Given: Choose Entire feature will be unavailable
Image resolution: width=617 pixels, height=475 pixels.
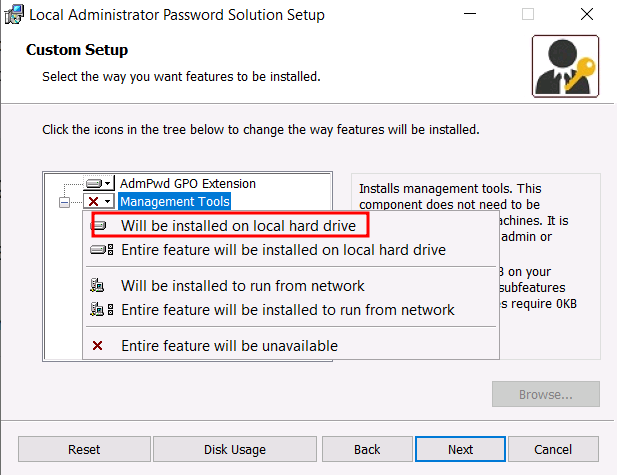Looking at the screenshot, I should 229,346.
